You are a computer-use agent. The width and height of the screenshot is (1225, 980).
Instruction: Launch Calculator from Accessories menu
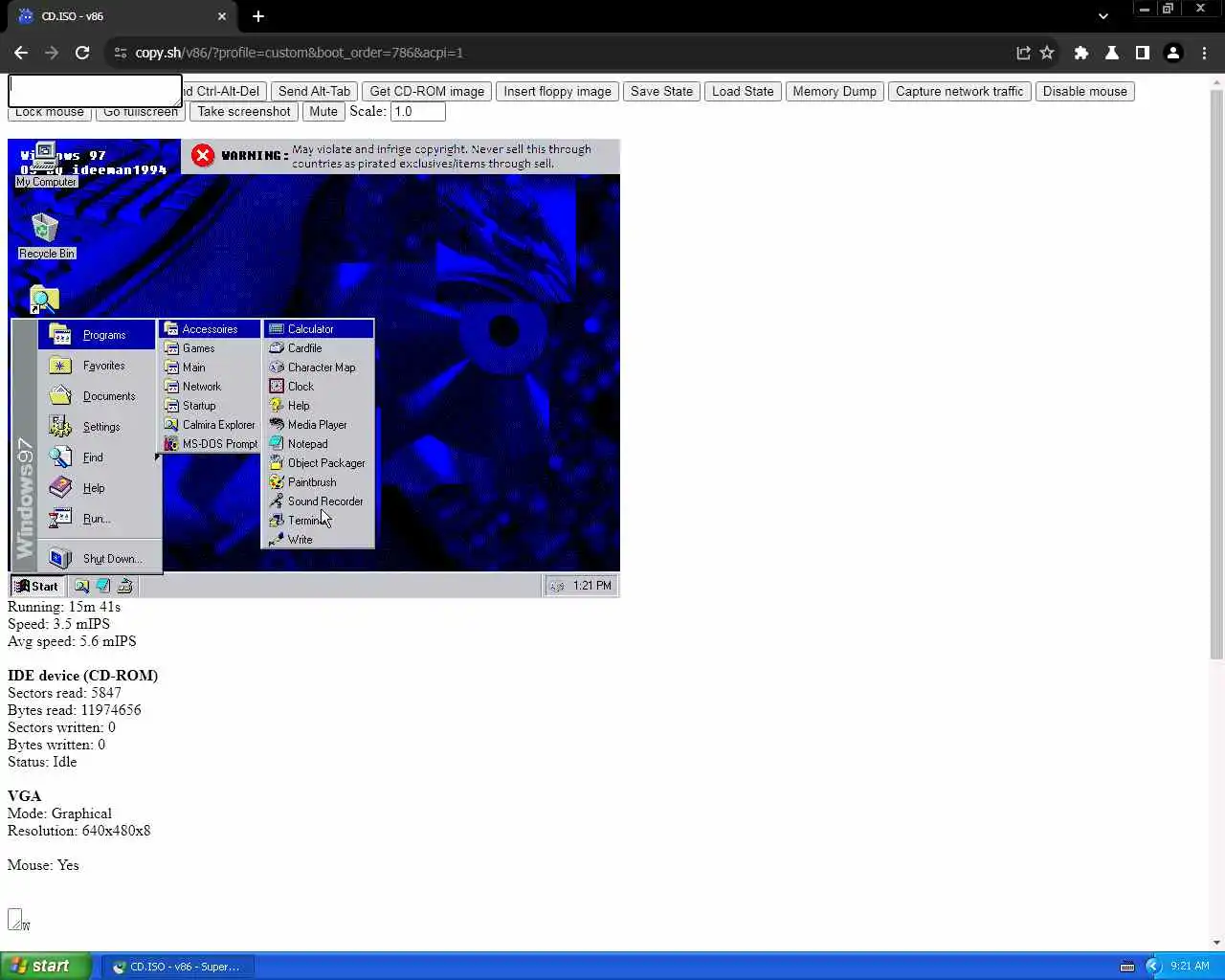tap(318, 329)
